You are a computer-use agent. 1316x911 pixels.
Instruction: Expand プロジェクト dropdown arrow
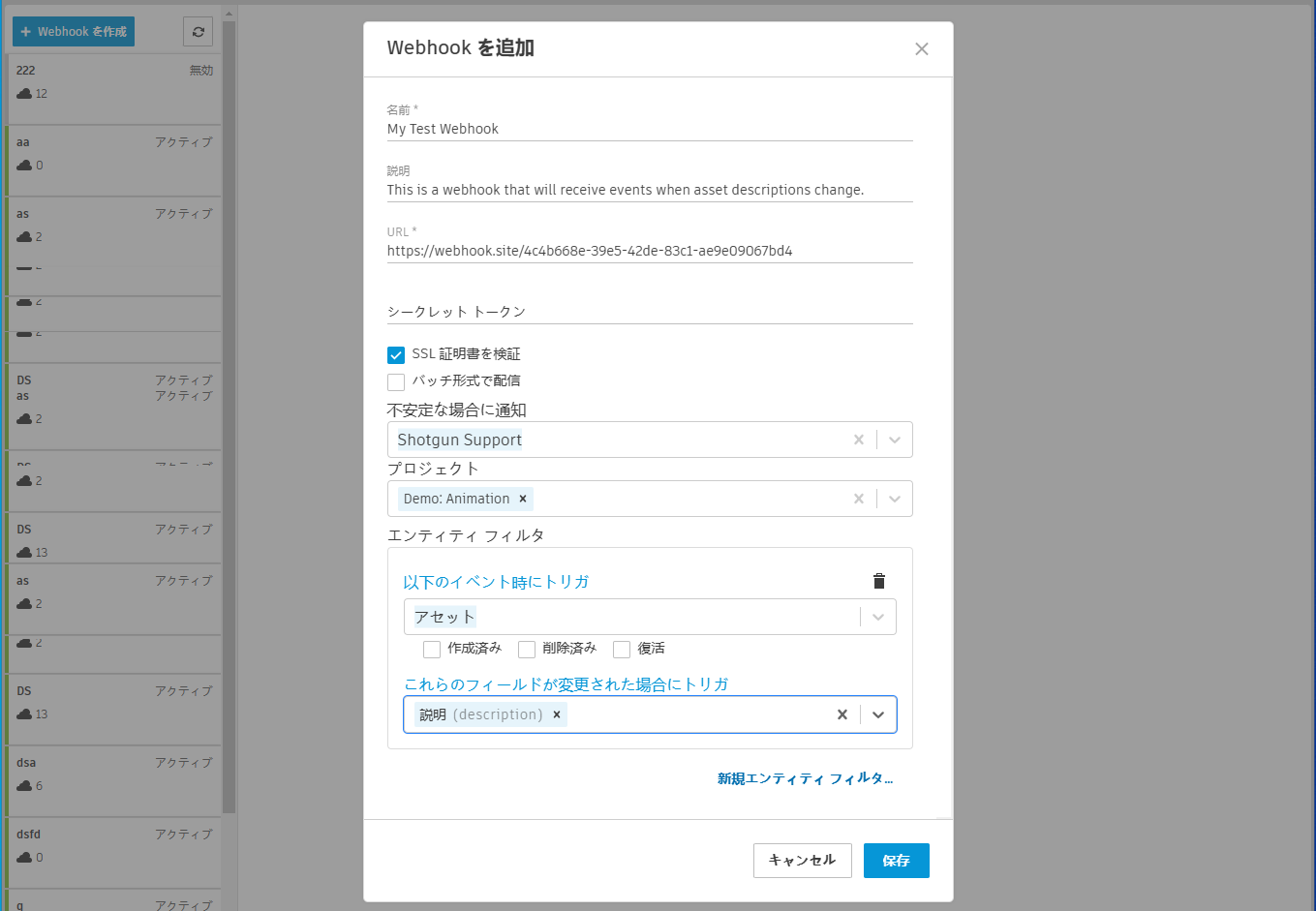pyautogui.click(x=895, y=499)
